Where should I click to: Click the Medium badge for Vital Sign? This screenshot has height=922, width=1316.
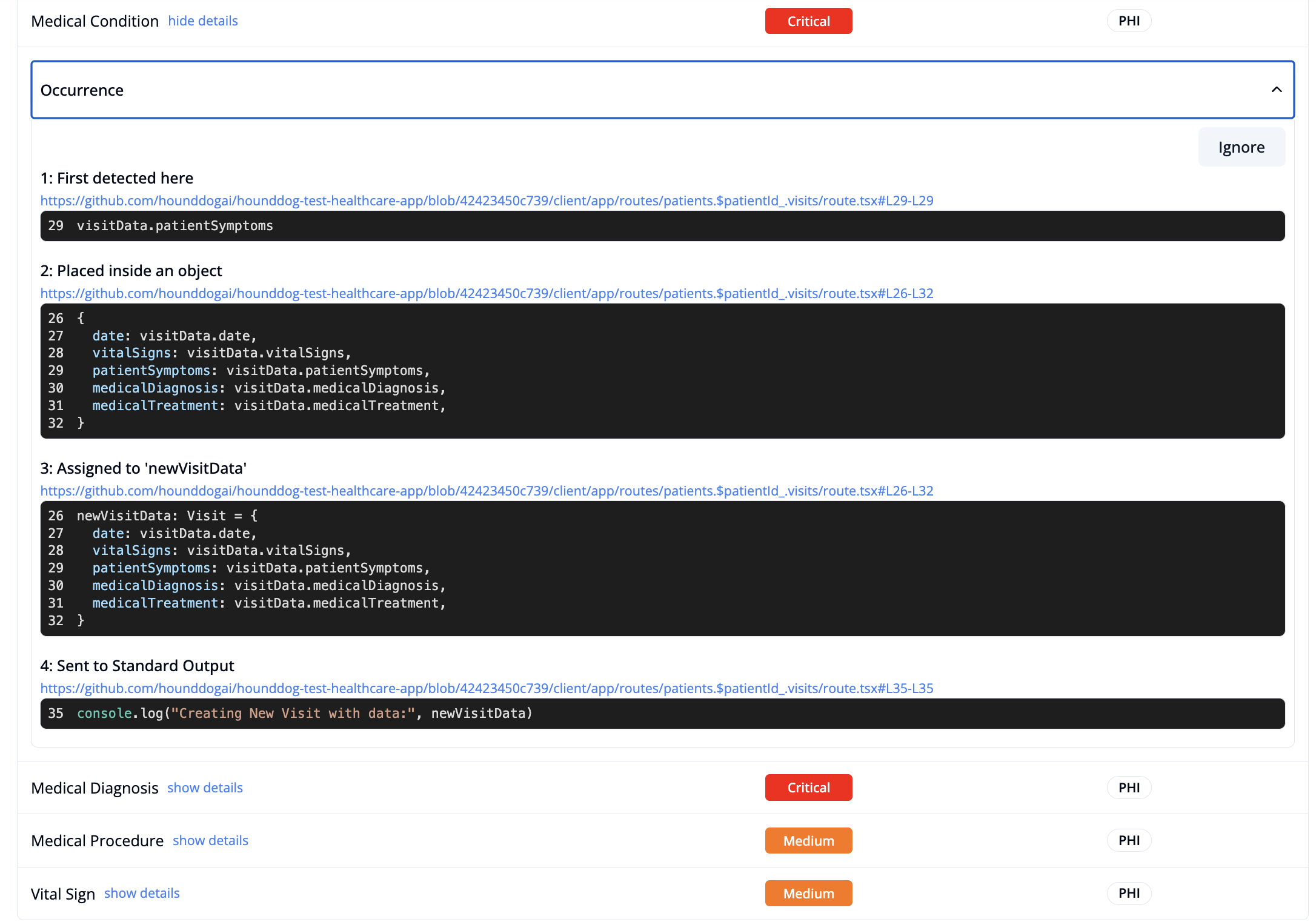808,894
